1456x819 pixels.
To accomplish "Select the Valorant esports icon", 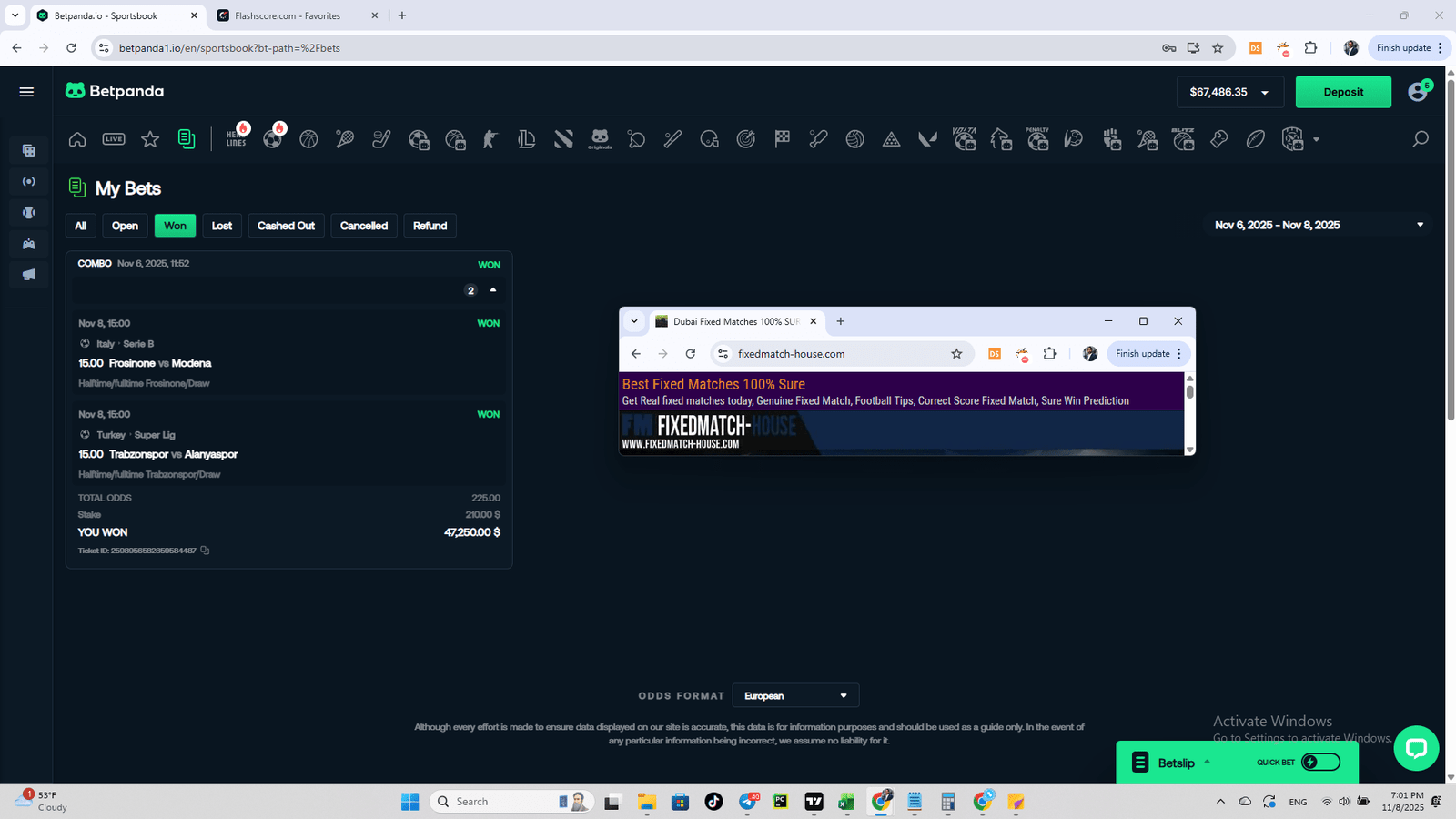I will (927, 139).
